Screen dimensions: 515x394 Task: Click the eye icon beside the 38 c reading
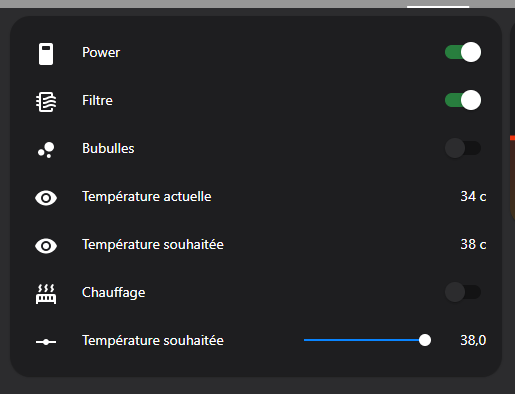coord(46,246)
